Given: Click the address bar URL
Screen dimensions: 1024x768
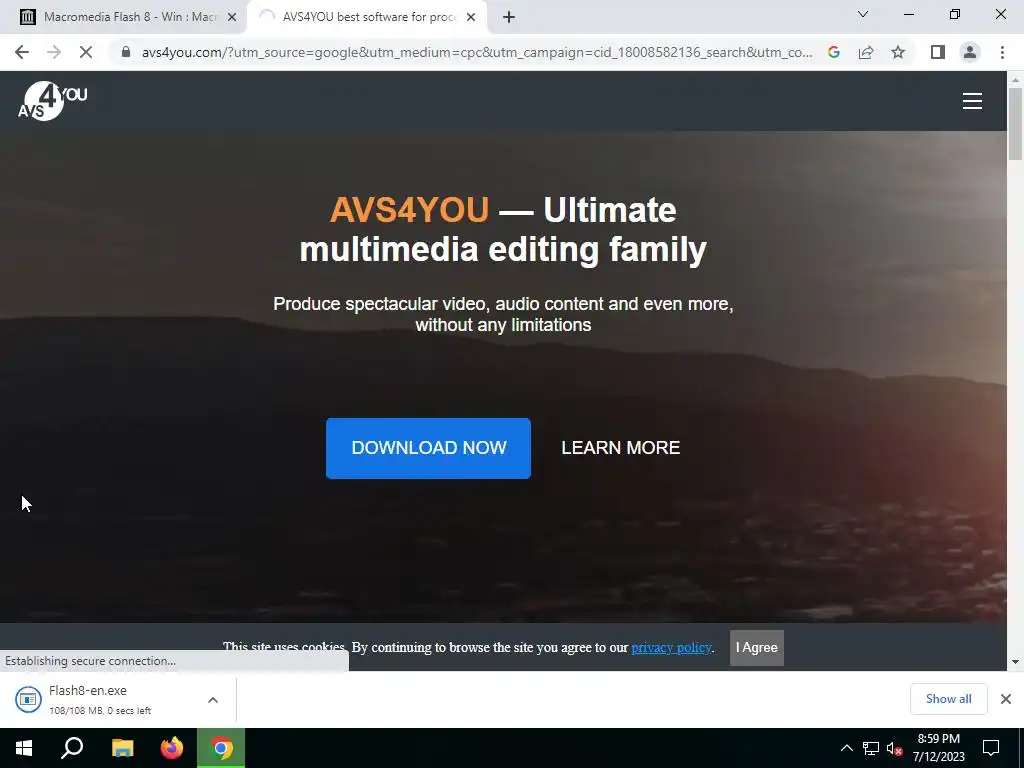Looking at the screenshot, I should 477,52.
